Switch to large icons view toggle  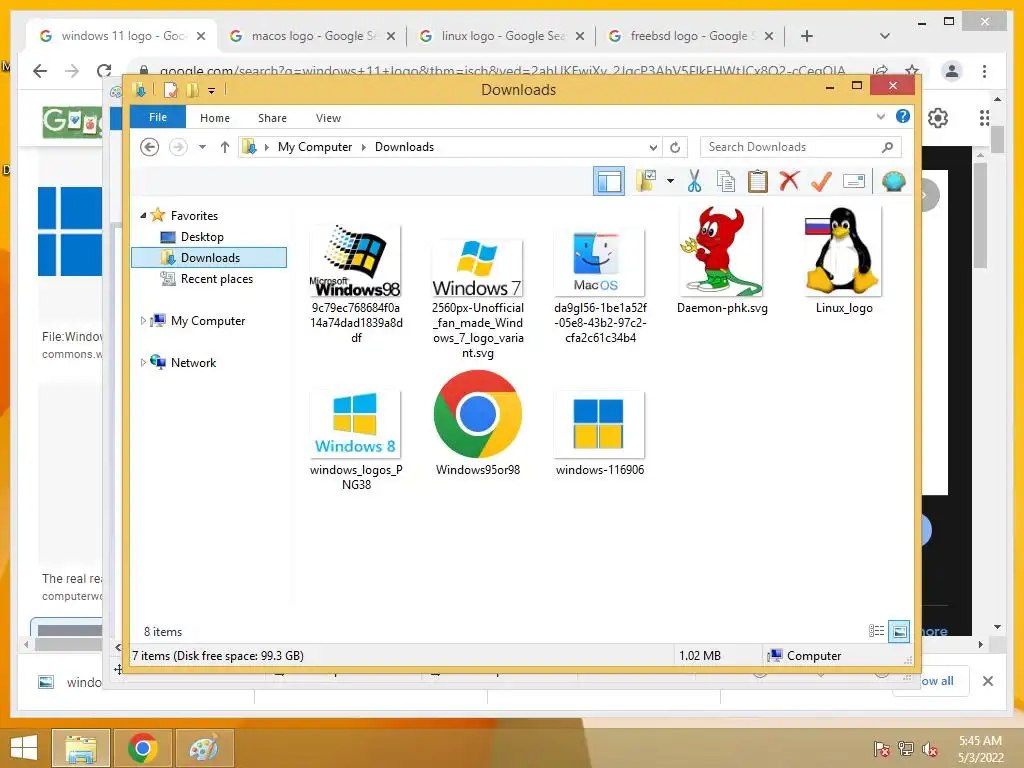click(899, 631)
